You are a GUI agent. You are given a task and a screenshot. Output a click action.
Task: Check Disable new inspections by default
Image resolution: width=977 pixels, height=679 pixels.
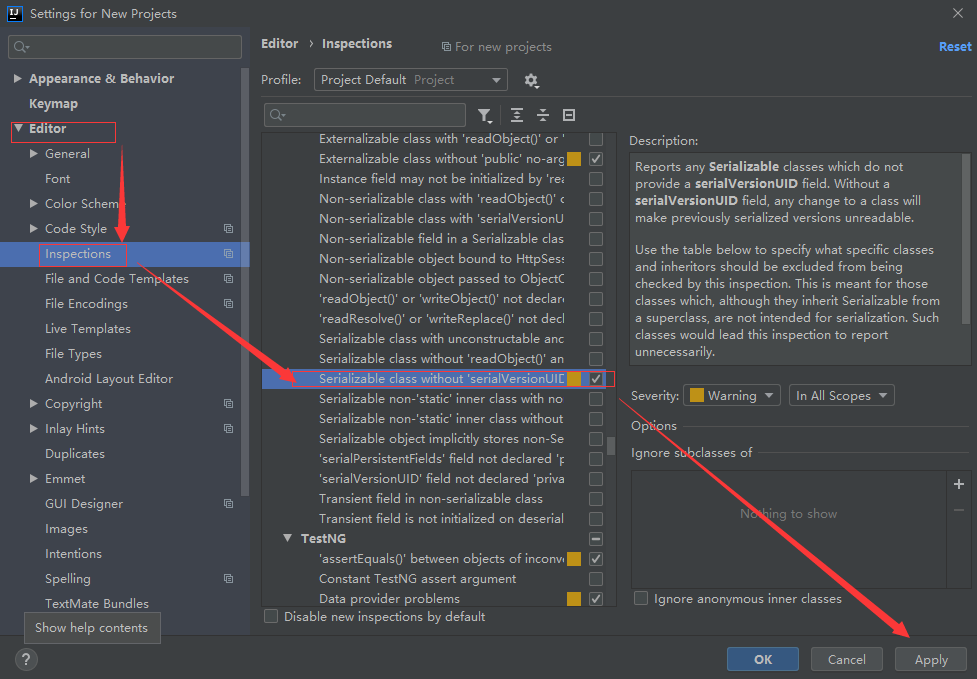[270, 616]
